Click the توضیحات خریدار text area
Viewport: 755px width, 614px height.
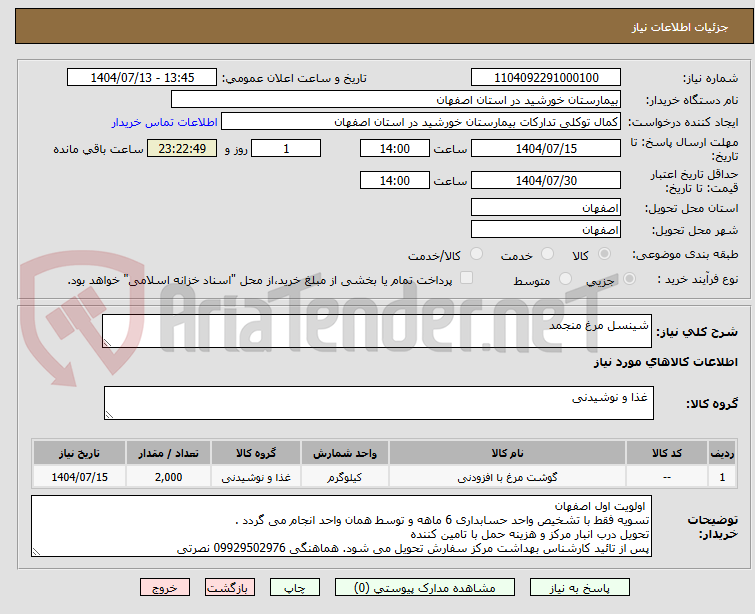pos(341,526)
